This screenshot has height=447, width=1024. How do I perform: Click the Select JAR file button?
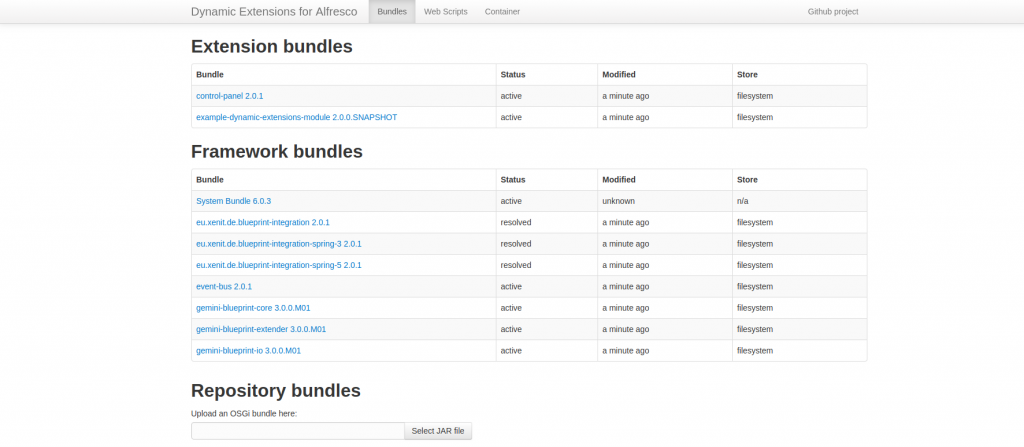(438, 431)
